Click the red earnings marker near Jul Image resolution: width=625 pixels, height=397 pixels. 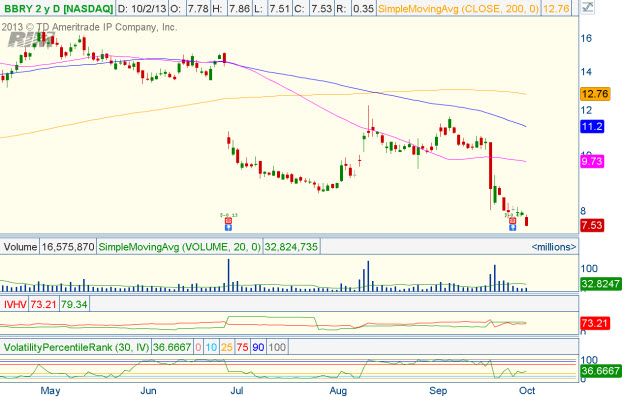pyautogui.click(x=228, y=221)
